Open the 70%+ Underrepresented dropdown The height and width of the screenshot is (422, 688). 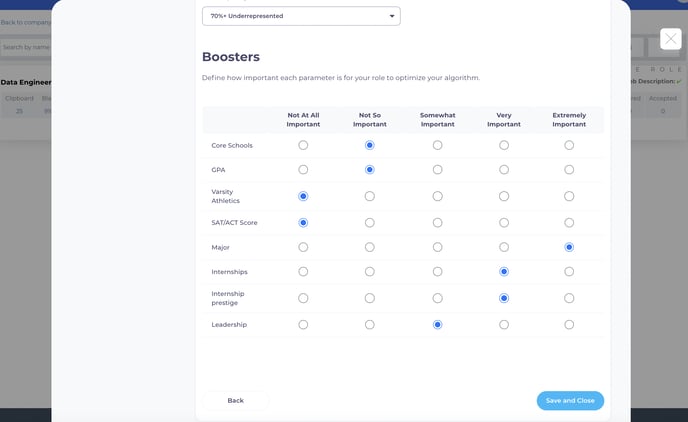301,16
